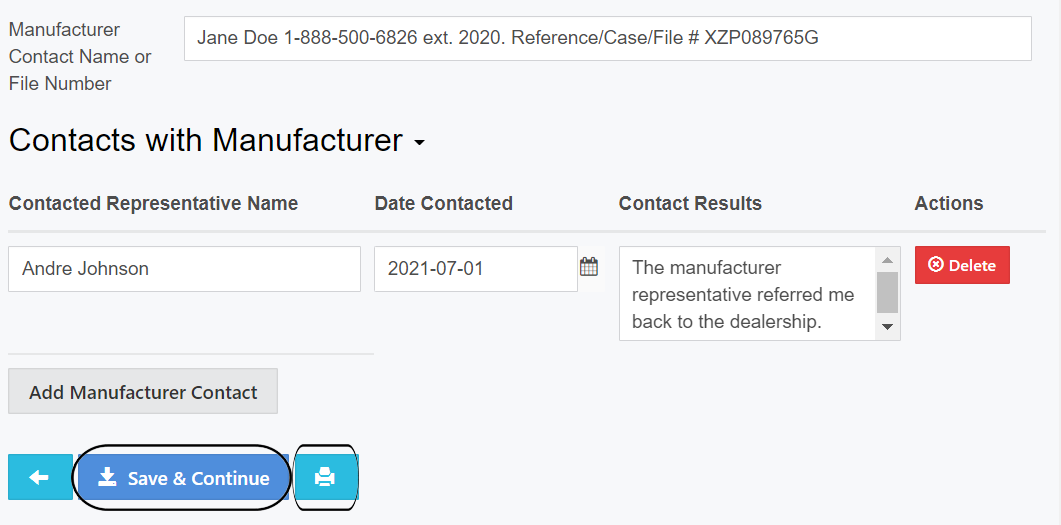Go back using the left arrow button
The image size is (1061, 525).
(40, 478)
